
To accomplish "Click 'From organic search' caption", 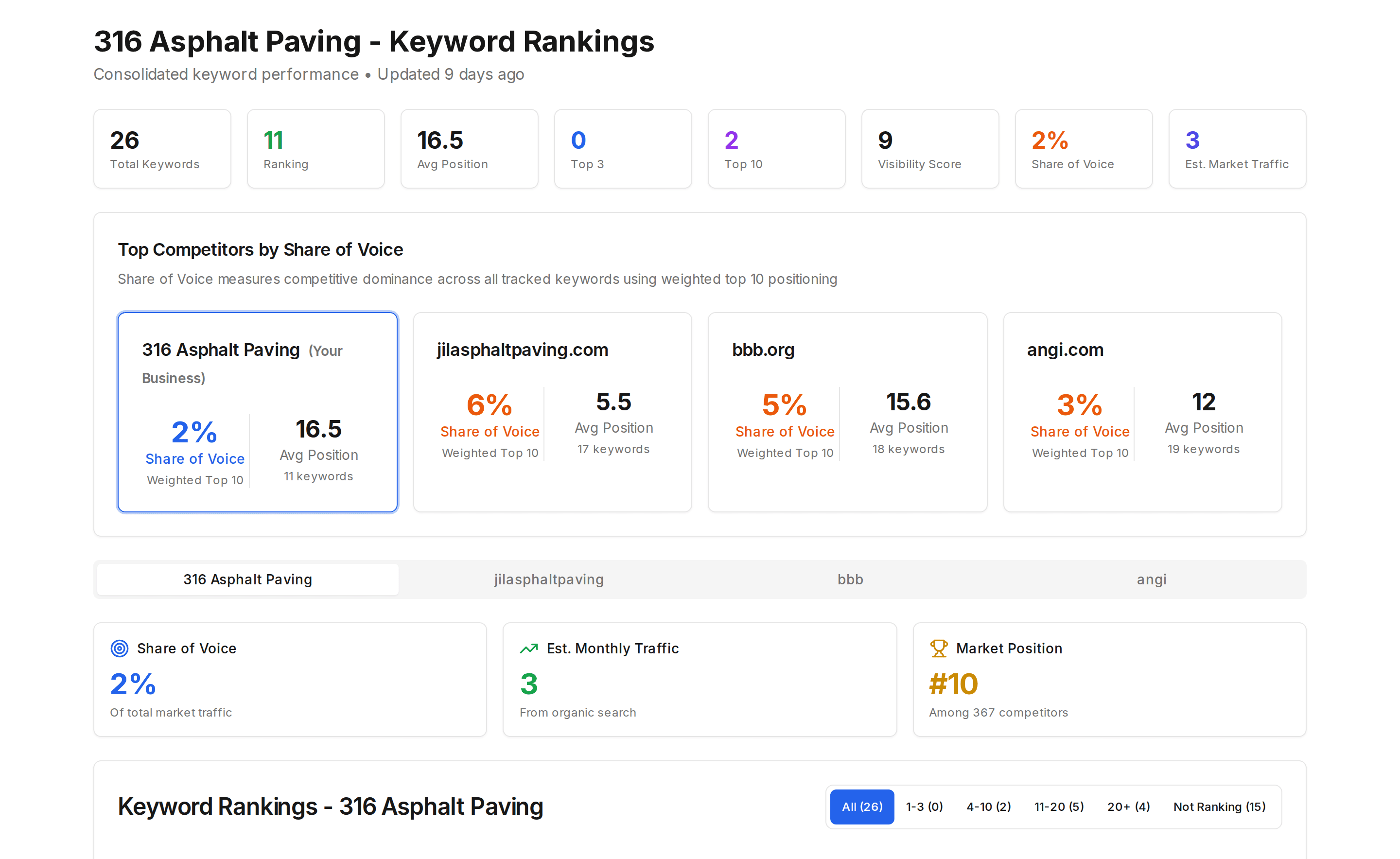I will click(578, 712).
